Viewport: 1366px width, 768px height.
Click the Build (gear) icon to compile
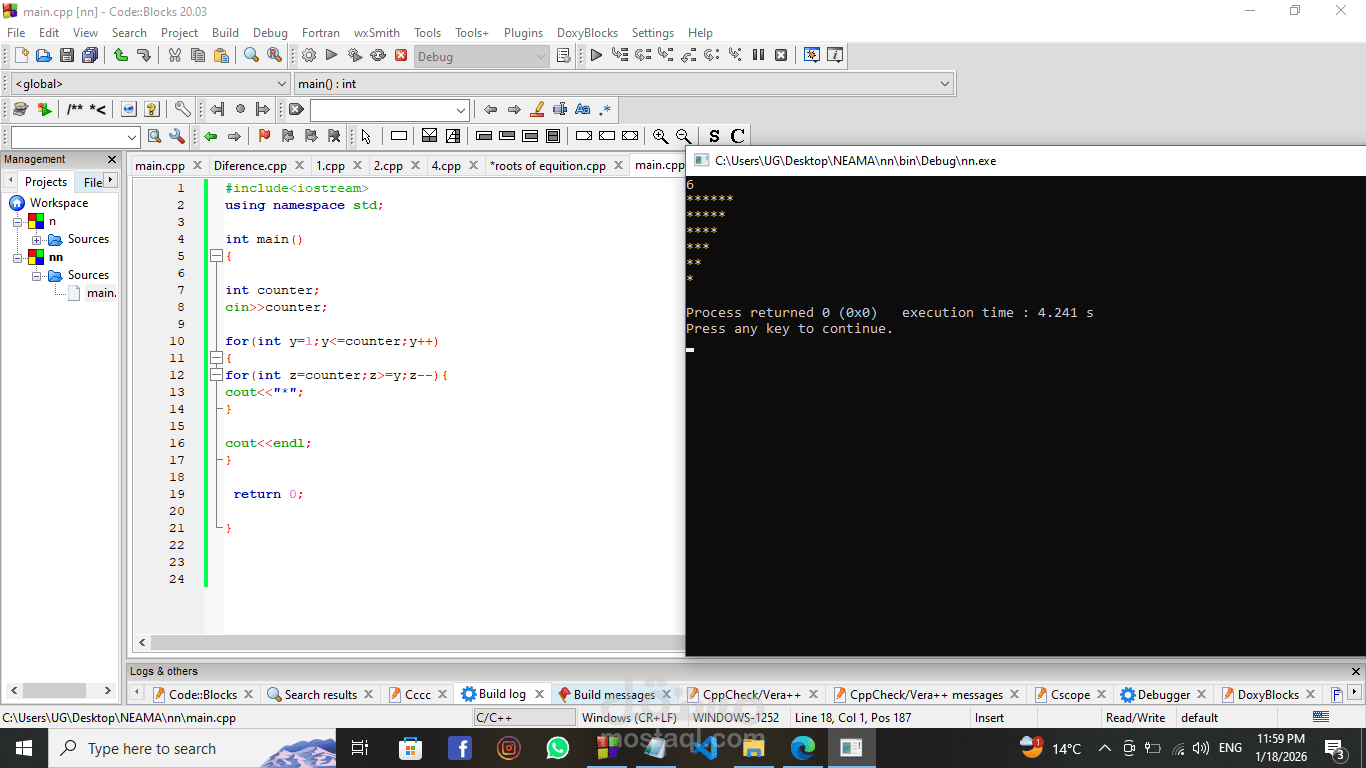pyautogui.click(x=308, y=56)
